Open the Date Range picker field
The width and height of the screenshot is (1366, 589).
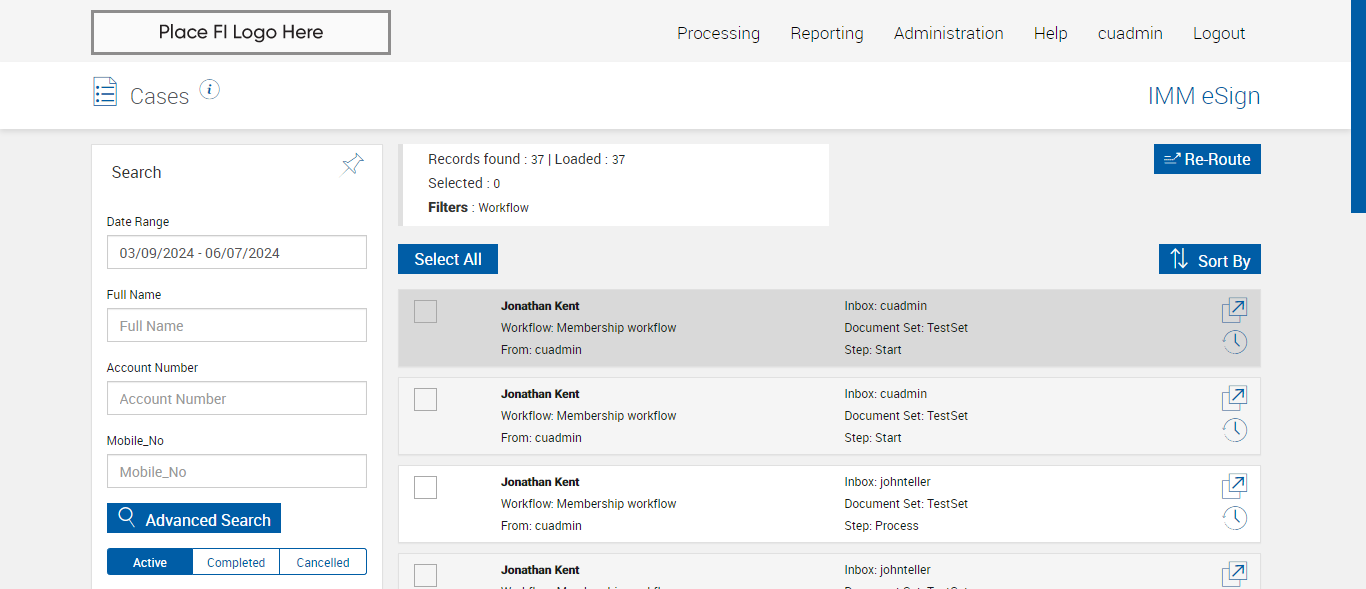click(237, 253)
